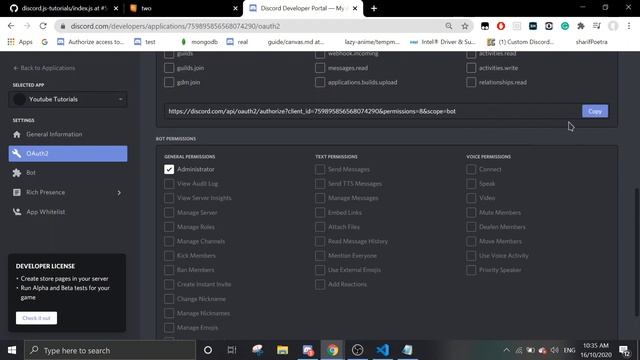Click the green Grammarly extension icon
Image resolution: width=640 pixels, height=360 pixels.
coord(564,26)
